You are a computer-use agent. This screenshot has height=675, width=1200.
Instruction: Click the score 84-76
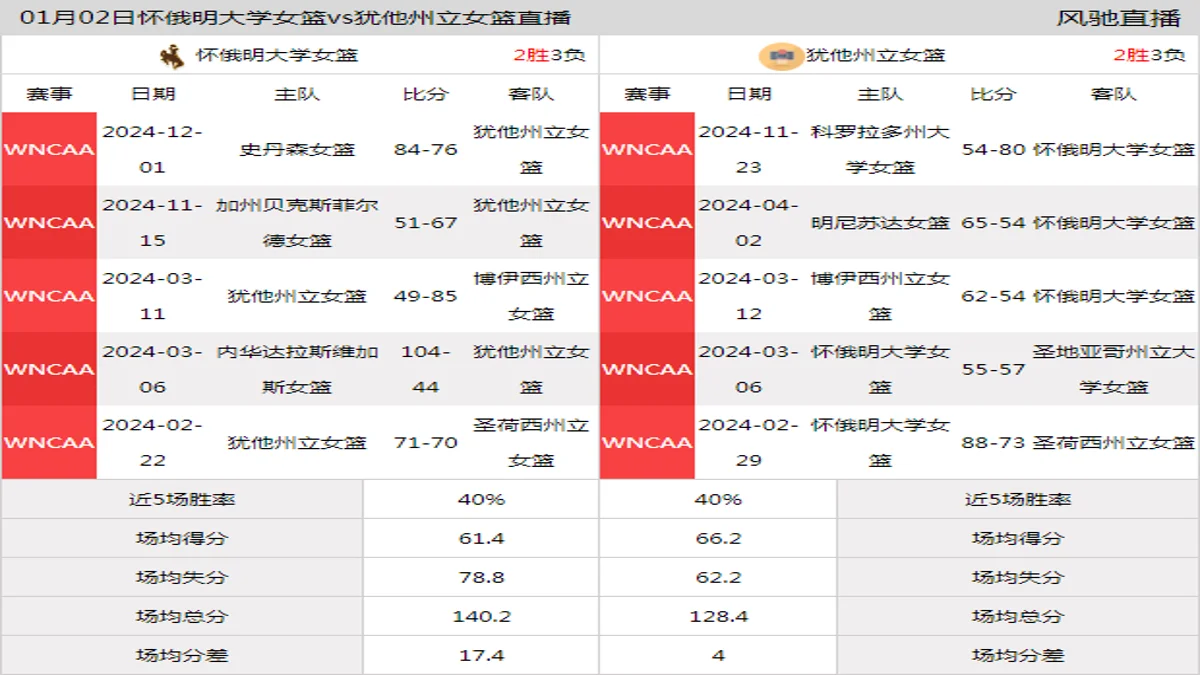(x=426, y=149)
